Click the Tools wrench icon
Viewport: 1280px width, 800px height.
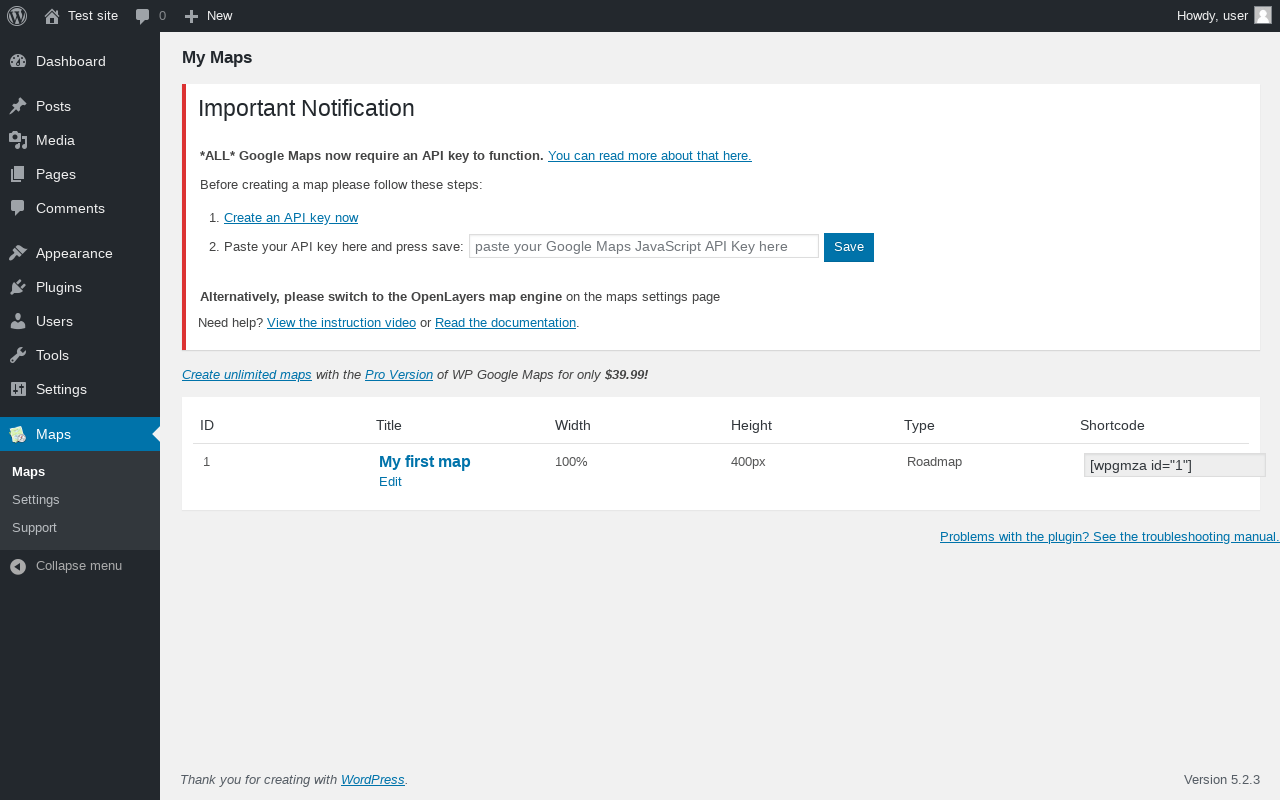click(x=18, y=355)
